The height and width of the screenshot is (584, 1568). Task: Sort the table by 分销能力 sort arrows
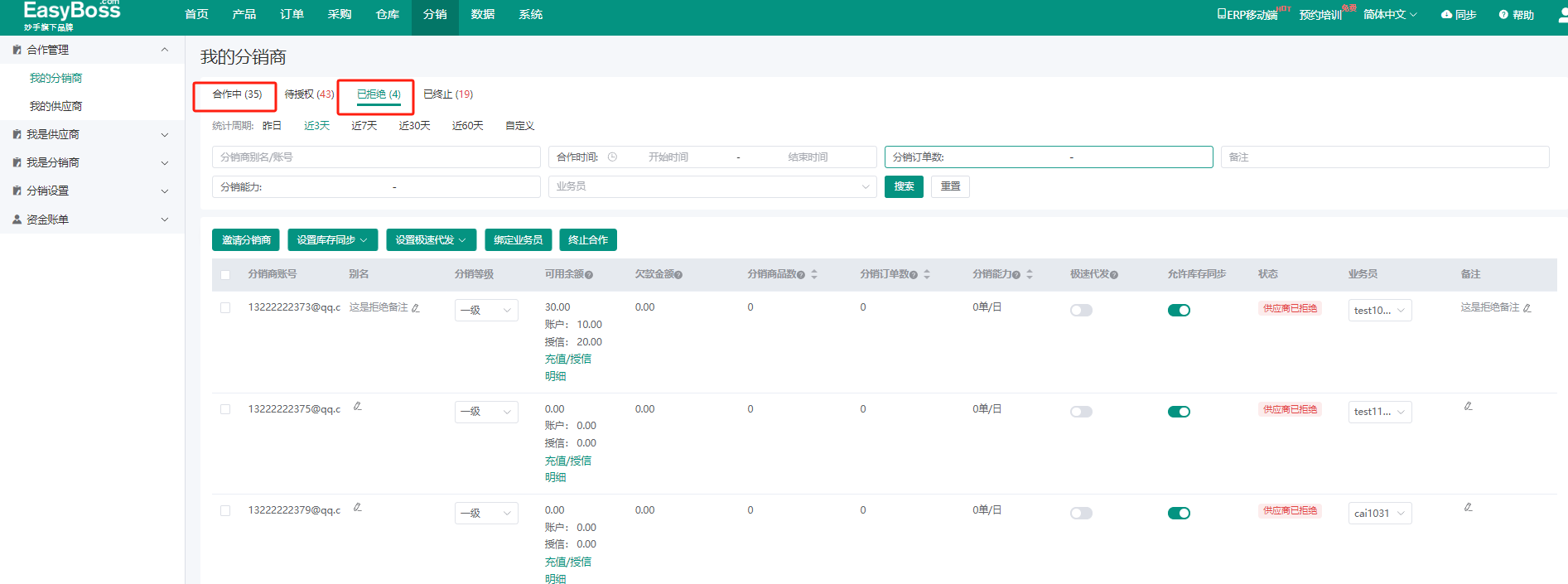tap(1030, 274)
